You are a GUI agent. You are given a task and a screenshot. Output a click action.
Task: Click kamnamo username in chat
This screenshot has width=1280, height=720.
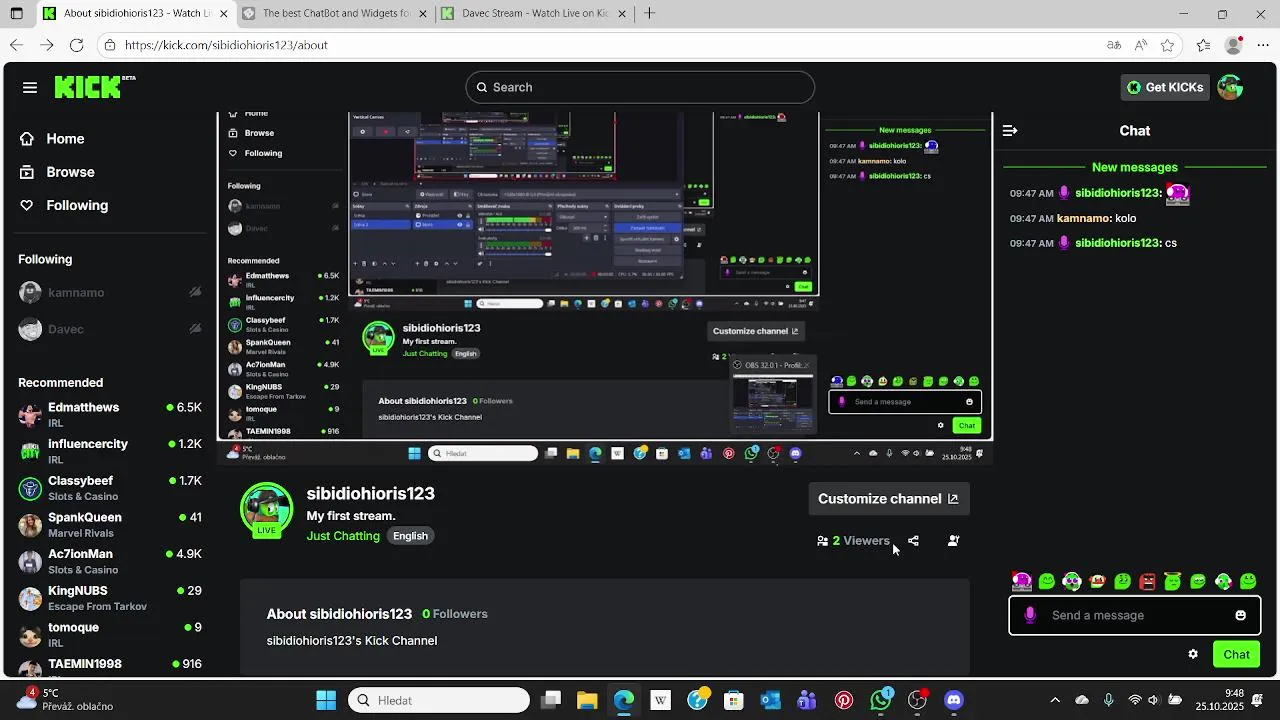click(x=1083, y=218)
